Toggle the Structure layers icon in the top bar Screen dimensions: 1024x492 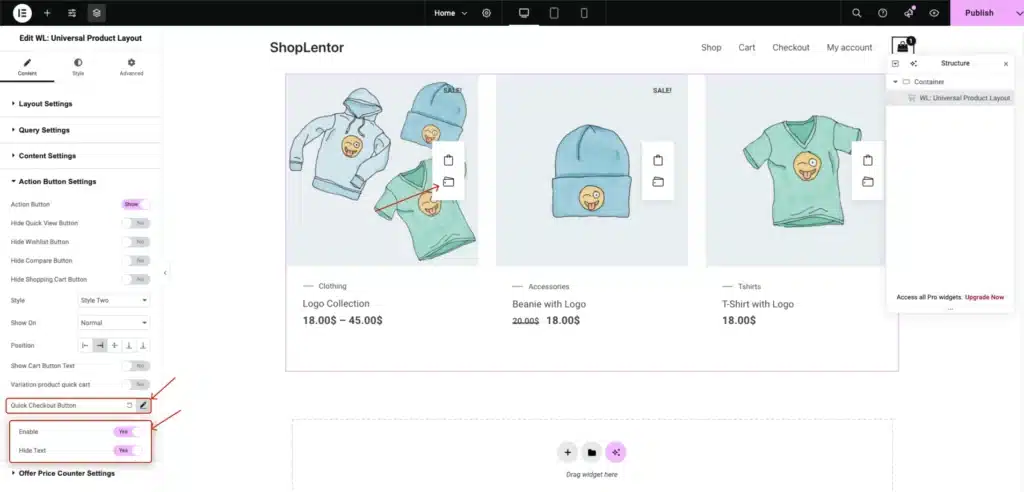coord(97,13)
